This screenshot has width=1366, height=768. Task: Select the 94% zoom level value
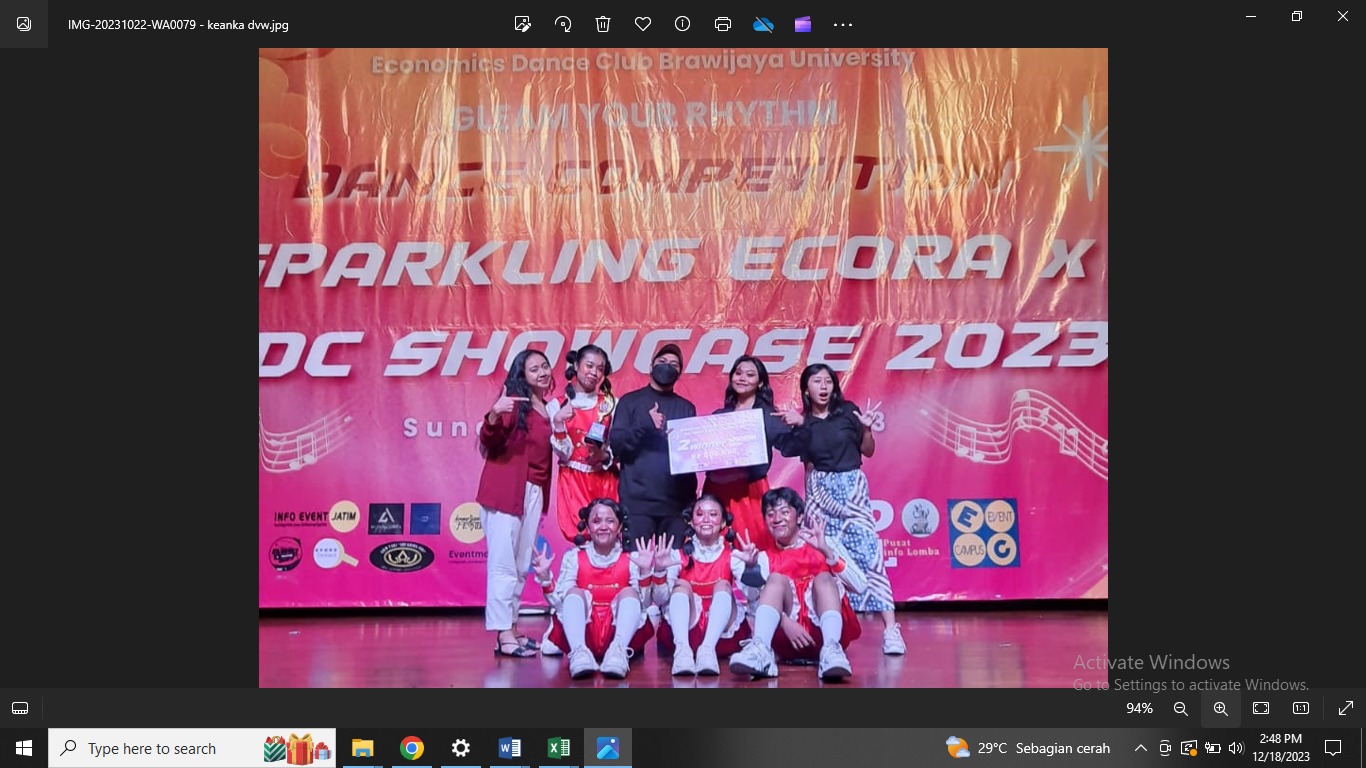coord(1139,708)
